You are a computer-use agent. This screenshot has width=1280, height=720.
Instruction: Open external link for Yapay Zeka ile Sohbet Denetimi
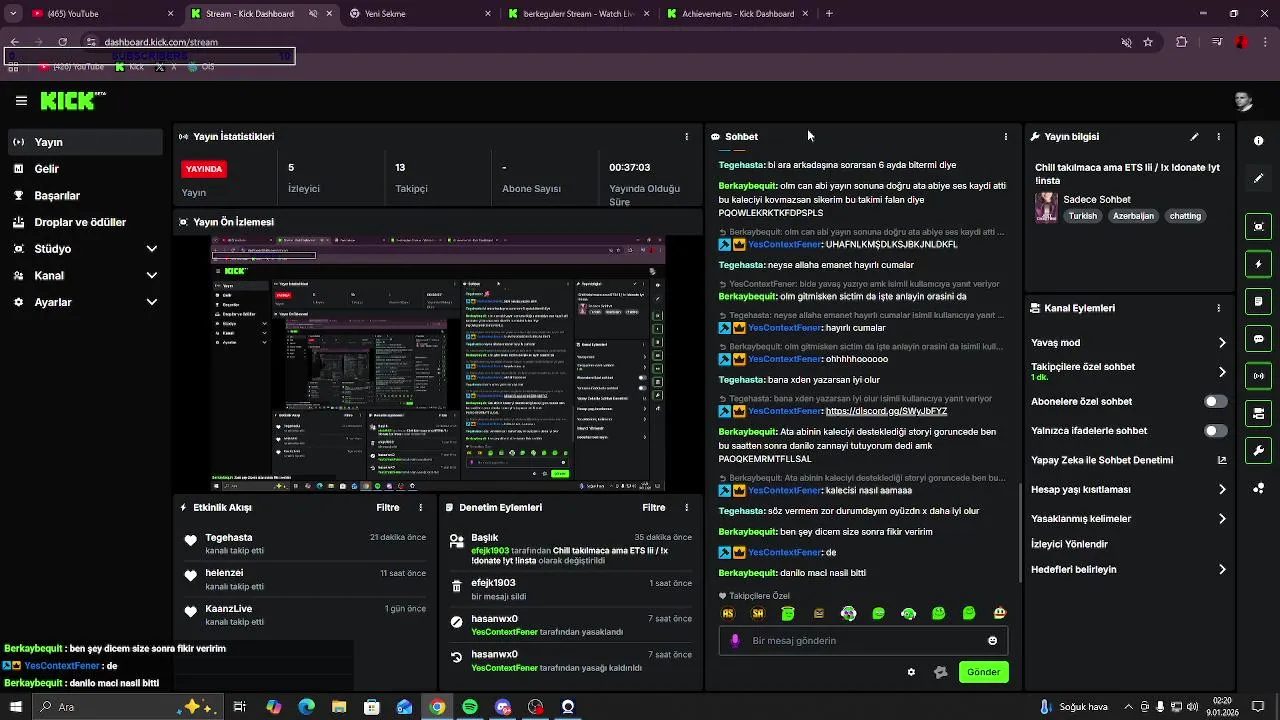[x=1221, y=460]
